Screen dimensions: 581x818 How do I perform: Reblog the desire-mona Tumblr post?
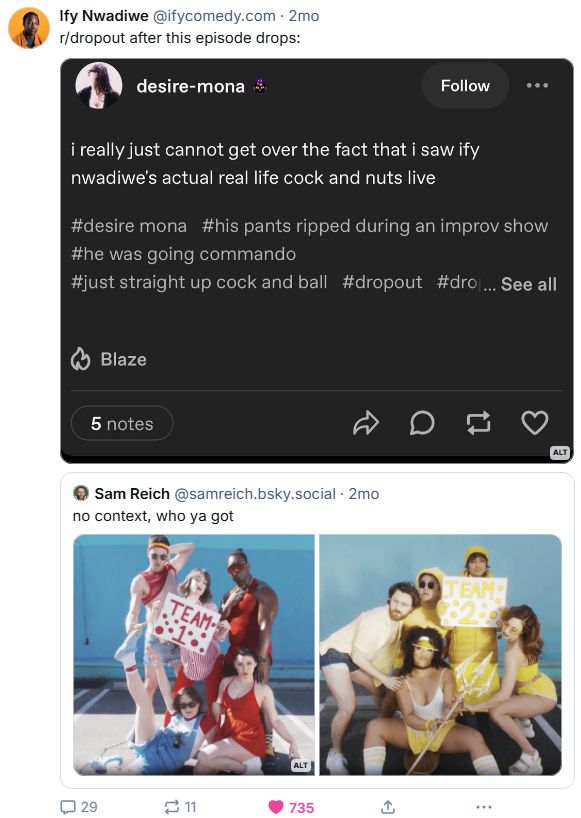[x=478, y=423]
